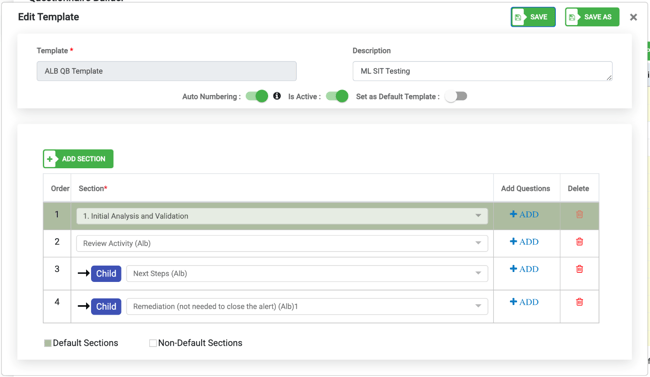Click the Edit Template title
The width and height of the screenshot is (650, 377).
(x=49, y=17)
